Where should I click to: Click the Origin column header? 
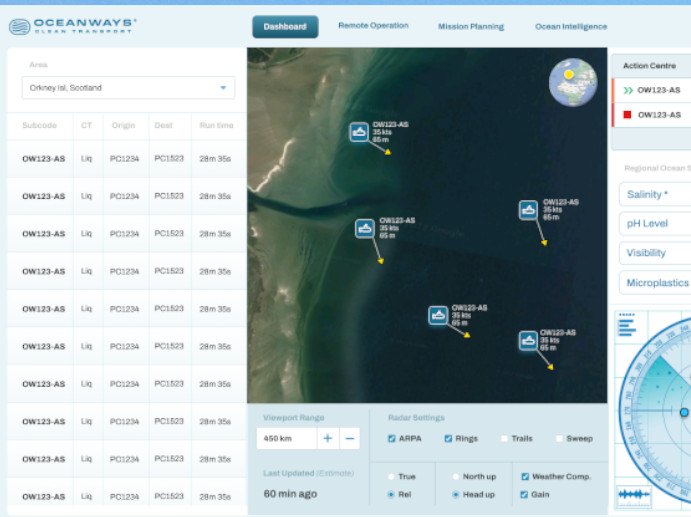123,125
